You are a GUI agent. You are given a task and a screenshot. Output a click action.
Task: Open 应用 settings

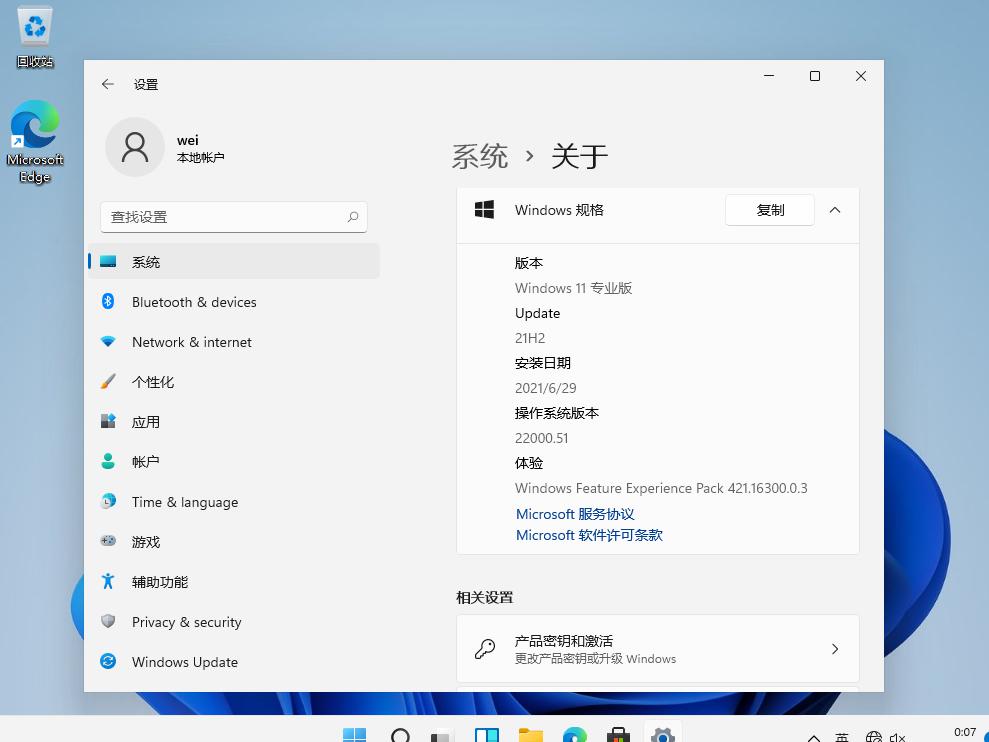234,421
